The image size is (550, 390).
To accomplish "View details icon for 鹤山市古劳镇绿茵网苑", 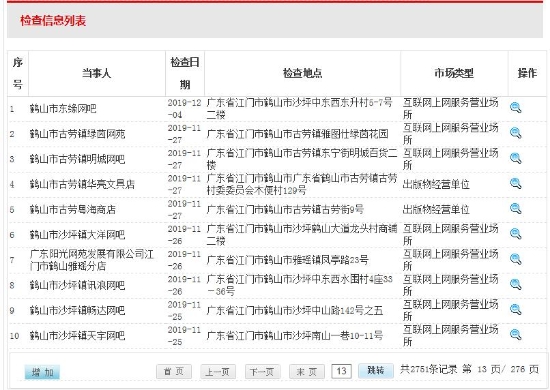I will point(516,133).
